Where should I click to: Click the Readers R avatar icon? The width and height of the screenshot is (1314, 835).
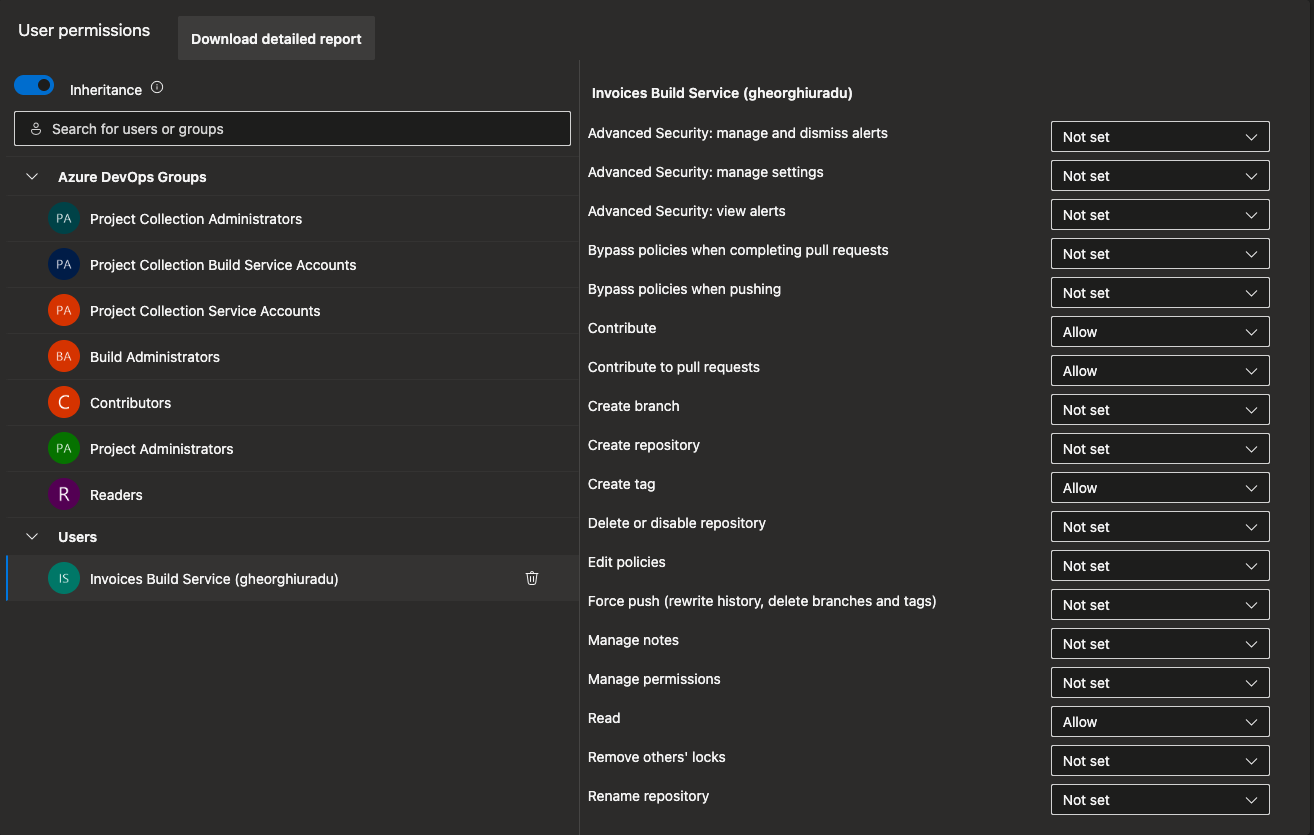click(62, 494)
